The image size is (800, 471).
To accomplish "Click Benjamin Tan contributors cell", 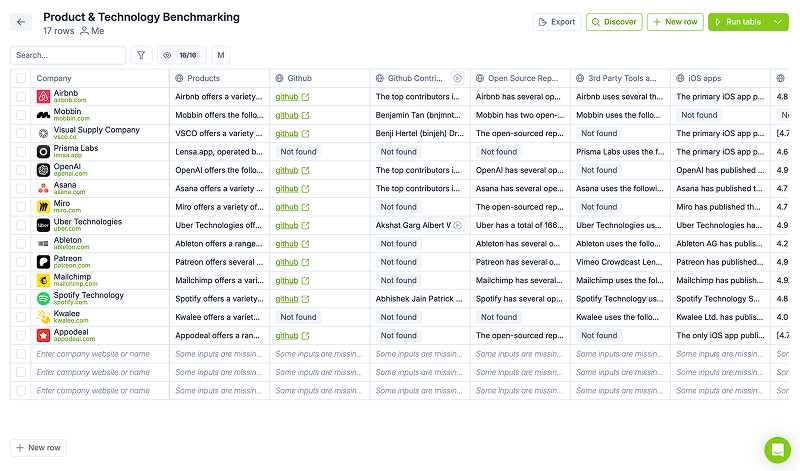I will coord(418,115).
